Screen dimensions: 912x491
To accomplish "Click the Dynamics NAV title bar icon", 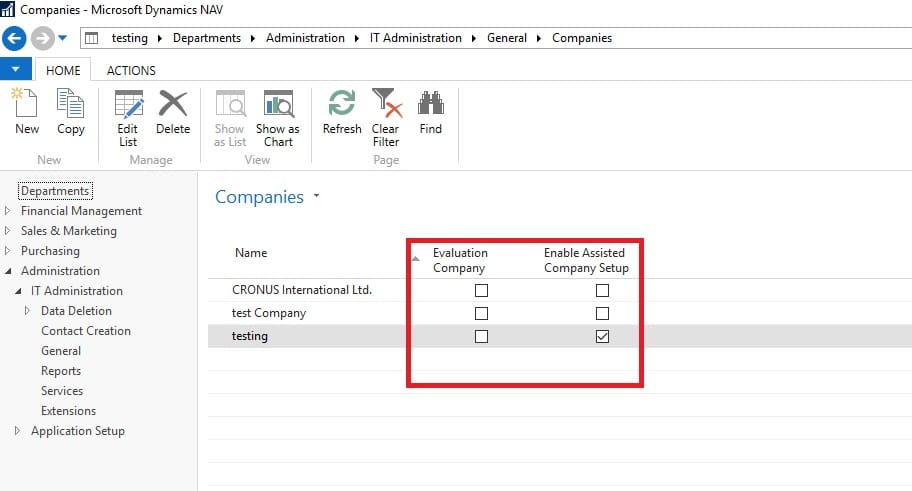I will (8, 9).
